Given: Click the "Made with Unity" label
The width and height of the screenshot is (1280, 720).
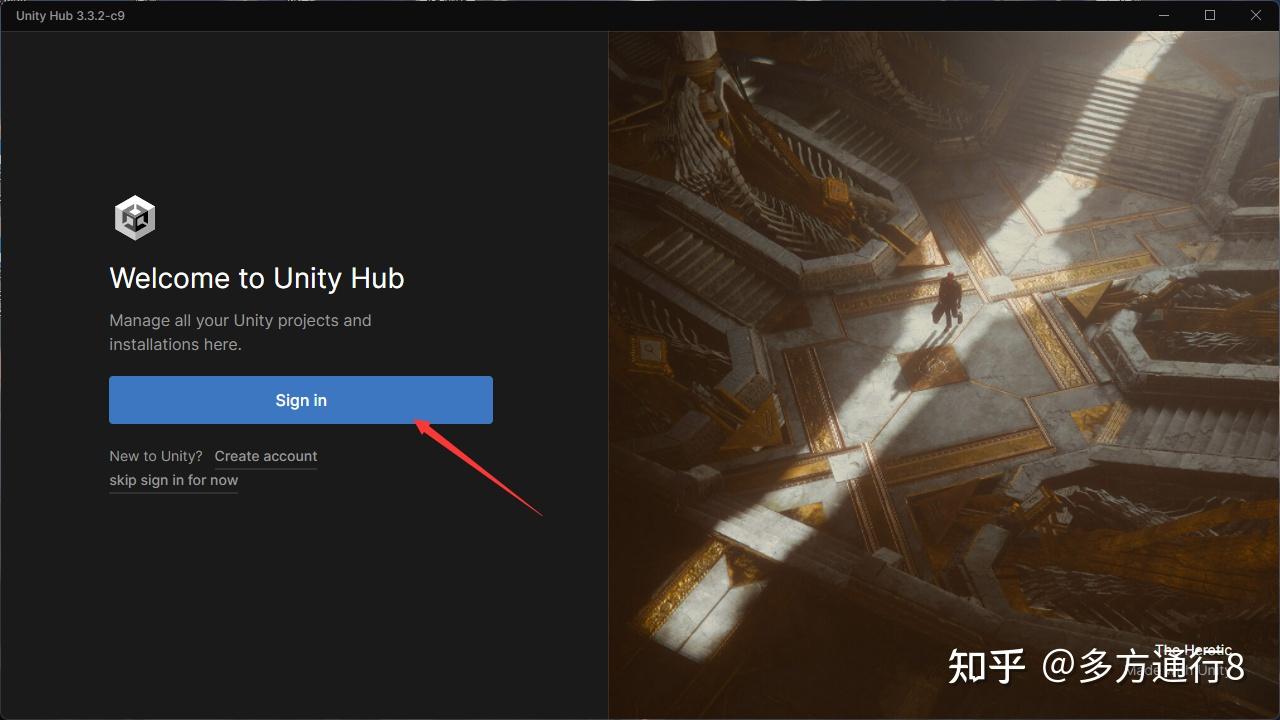Looking at the screenshot, I should pyautogui.click(x=1180, y=672).
